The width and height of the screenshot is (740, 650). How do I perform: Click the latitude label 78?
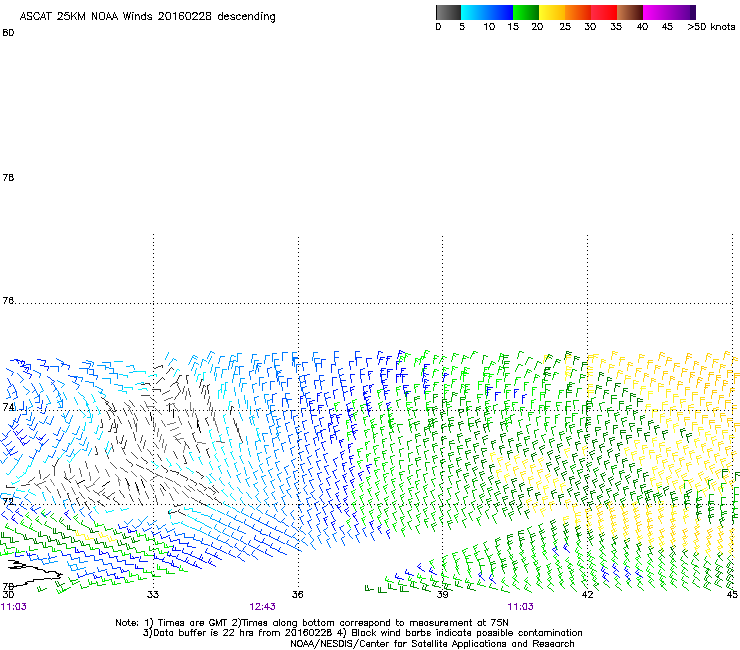[x=8, y=177]
